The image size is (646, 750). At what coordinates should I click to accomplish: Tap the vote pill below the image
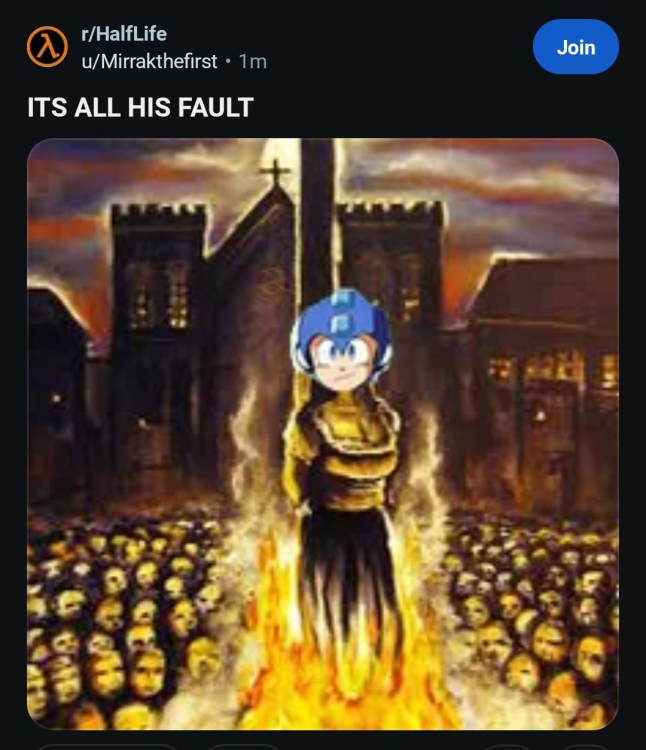tap(106, 747)
